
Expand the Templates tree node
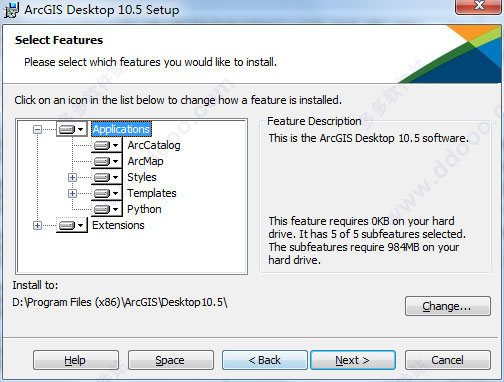coord(72,193)
